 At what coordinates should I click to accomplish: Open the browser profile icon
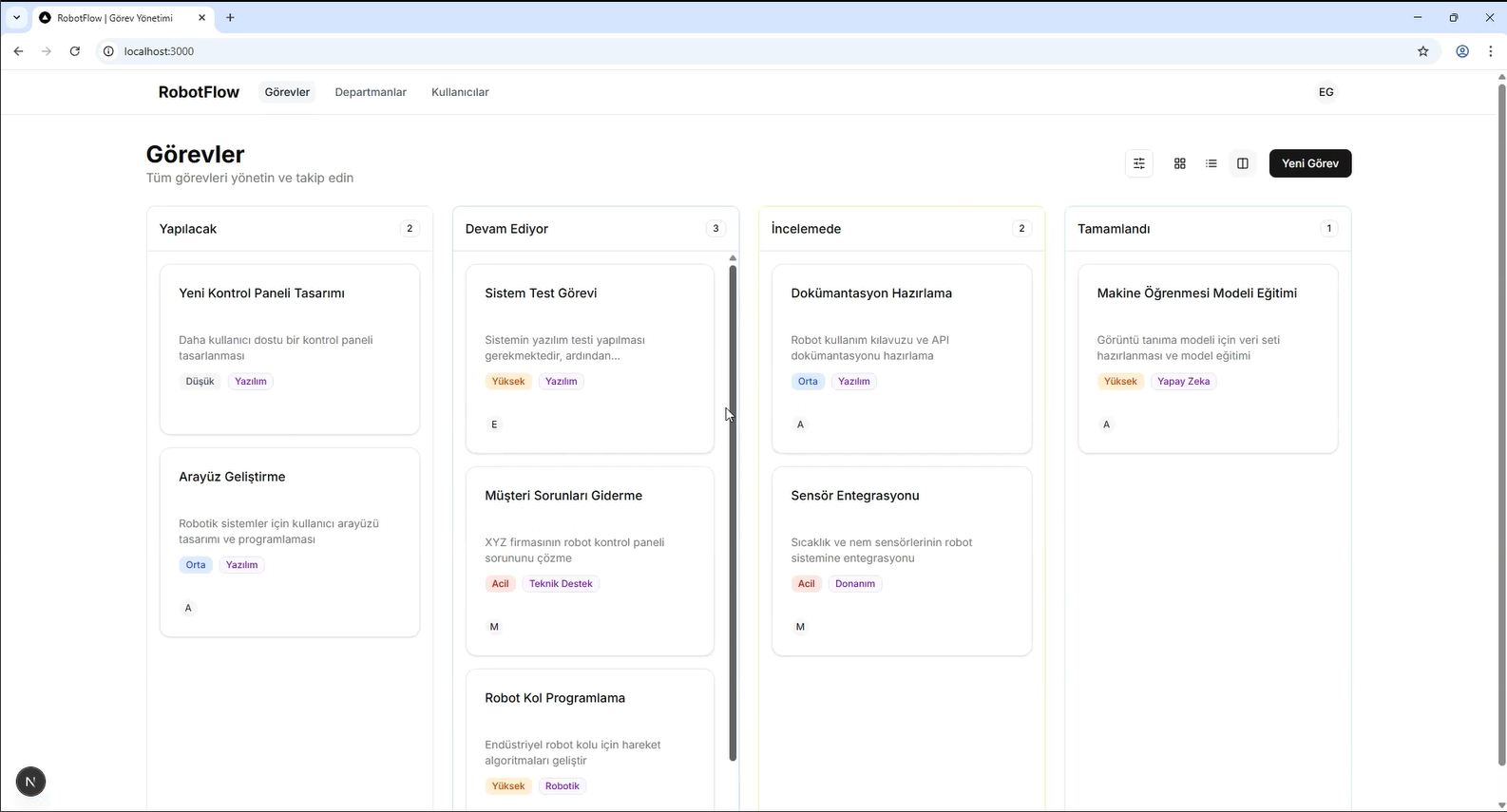[1462, 51]
